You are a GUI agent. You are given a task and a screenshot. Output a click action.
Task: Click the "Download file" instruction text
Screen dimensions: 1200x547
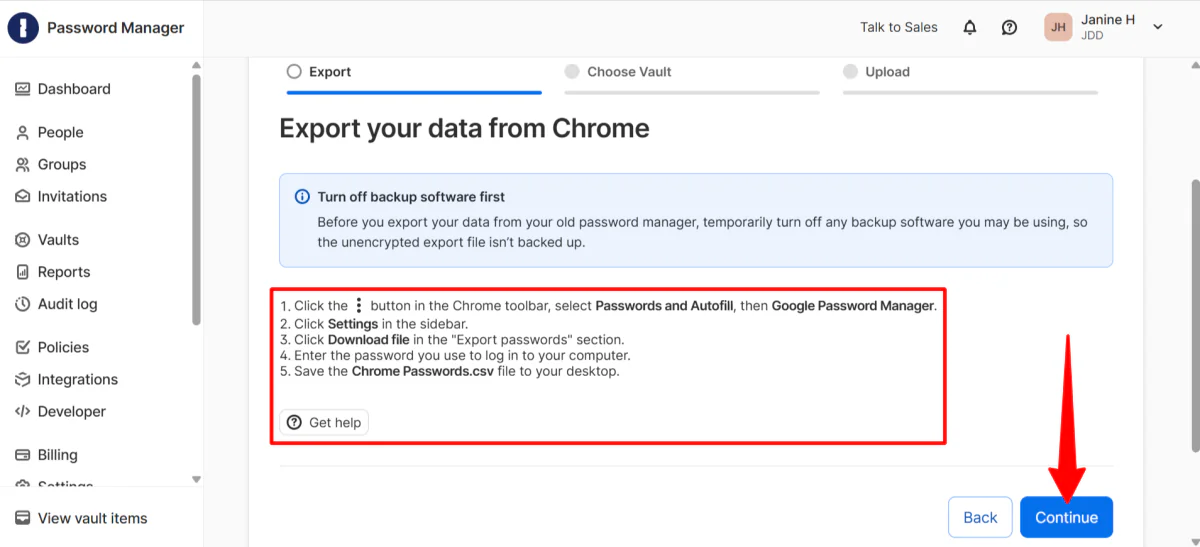(x=369, y=340)
